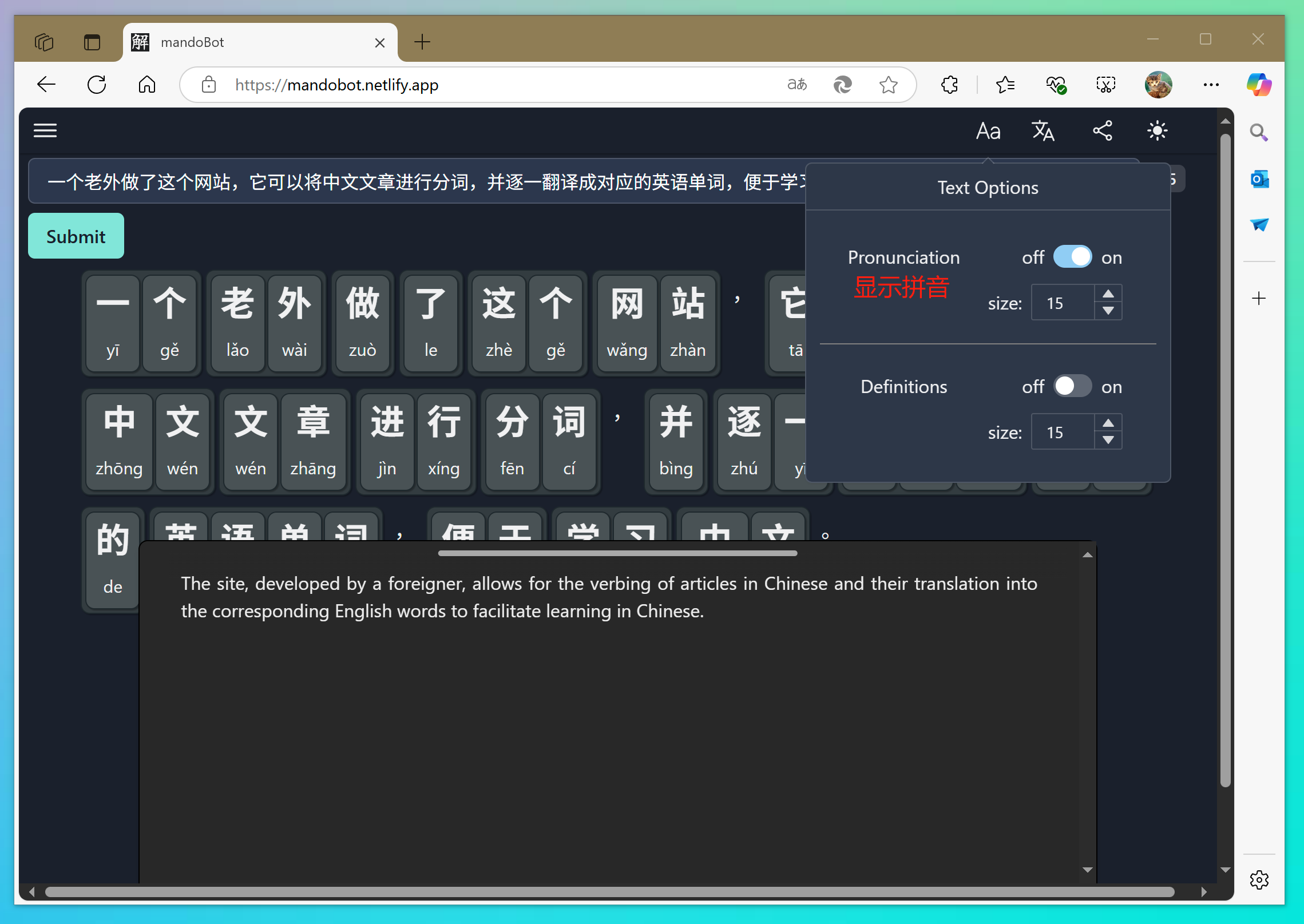The image size is (1304, 924).
Task: Open the hamburger menu in mandoBot
Action: pyautogui.click(x=45, y=130)
